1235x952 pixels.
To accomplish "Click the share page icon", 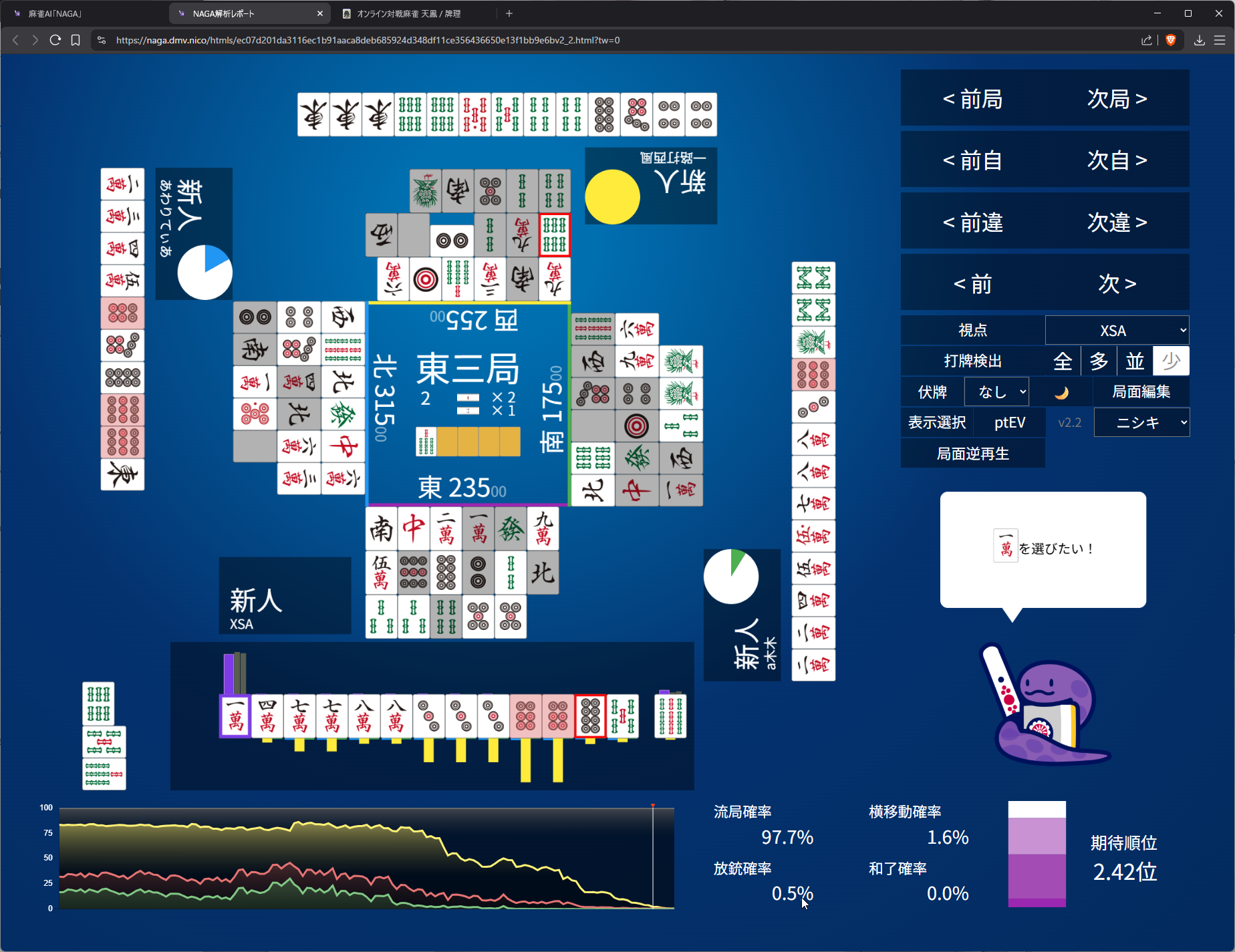I will [x=1147, y=40].
